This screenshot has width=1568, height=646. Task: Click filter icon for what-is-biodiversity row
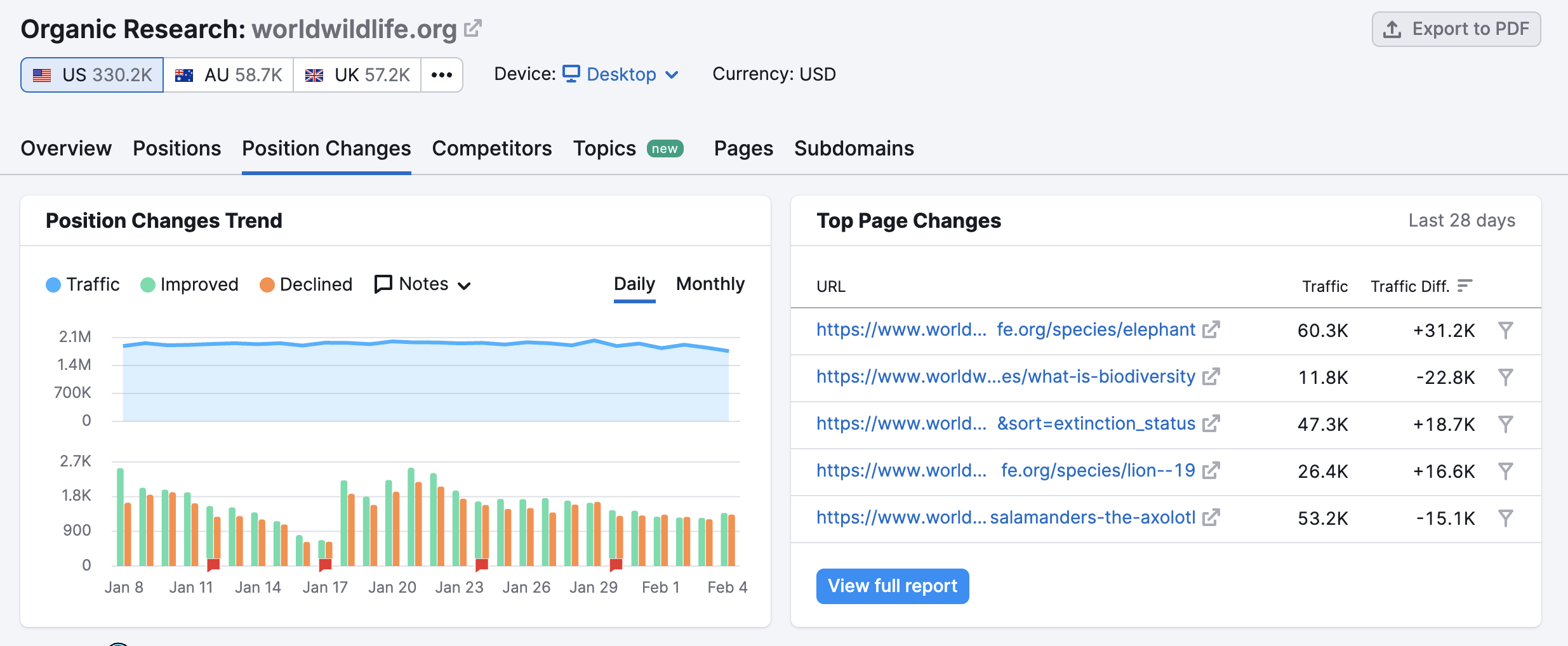pos(1505,377)
